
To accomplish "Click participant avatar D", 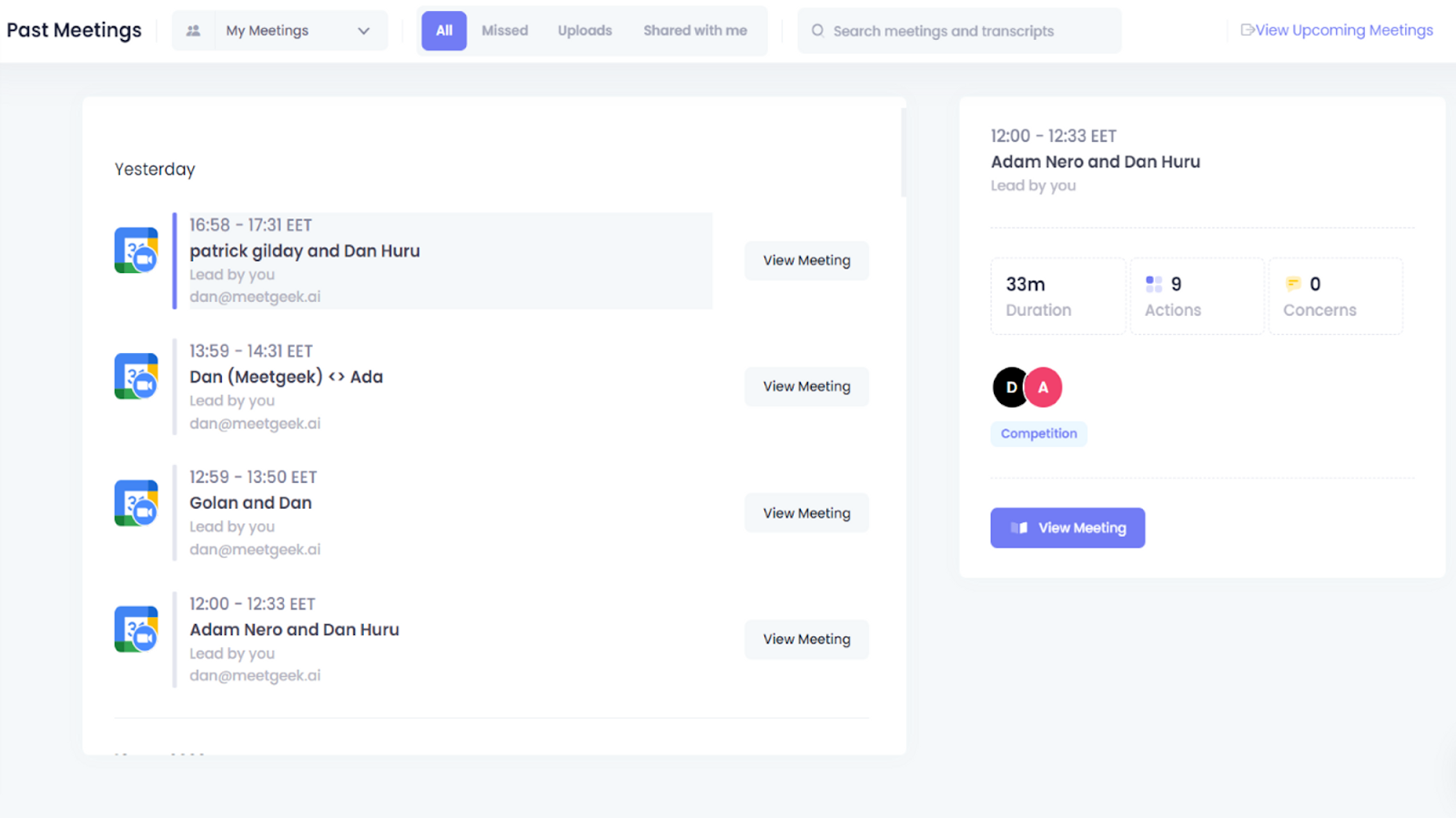I will tap(1010, 387).
